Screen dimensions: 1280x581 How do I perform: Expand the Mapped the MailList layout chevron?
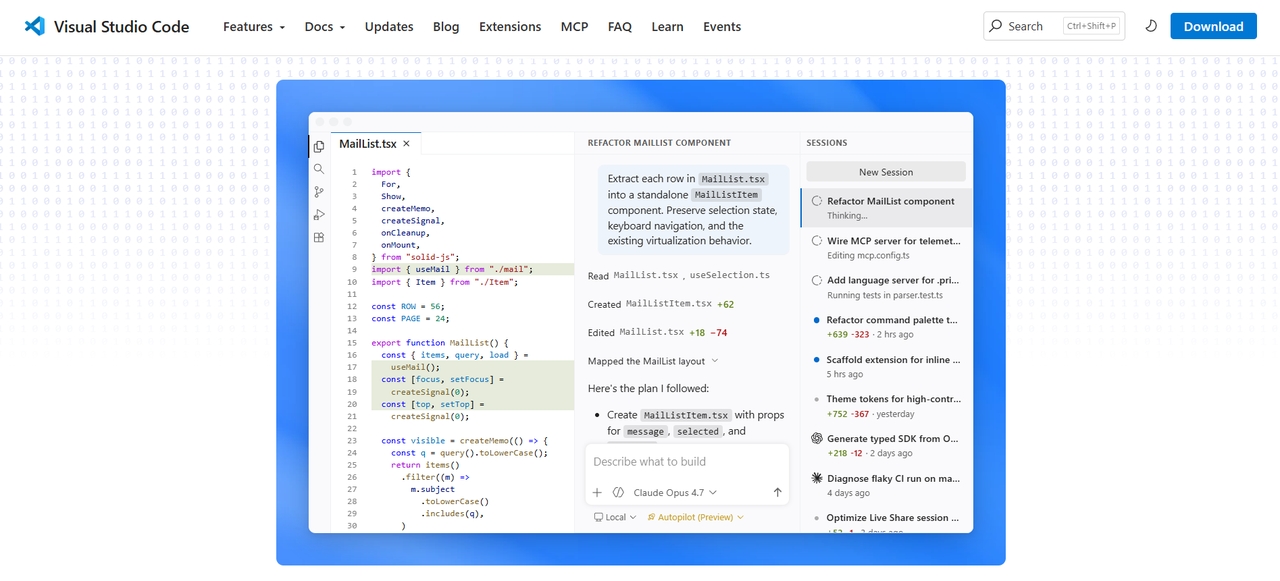[715, 361]
